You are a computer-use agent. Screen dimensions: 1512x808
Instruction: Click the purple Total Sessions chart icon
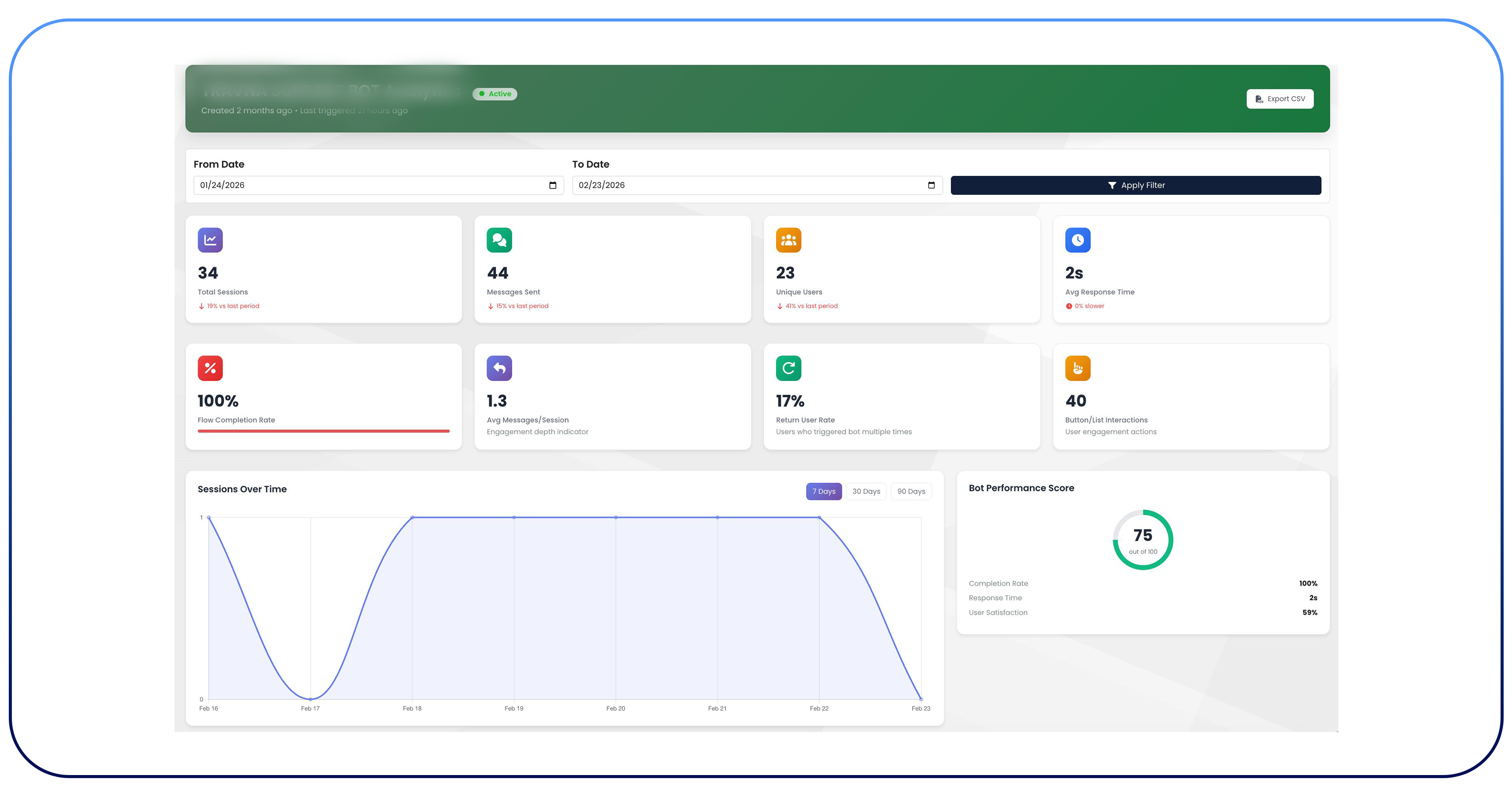(x=210, y=240)
